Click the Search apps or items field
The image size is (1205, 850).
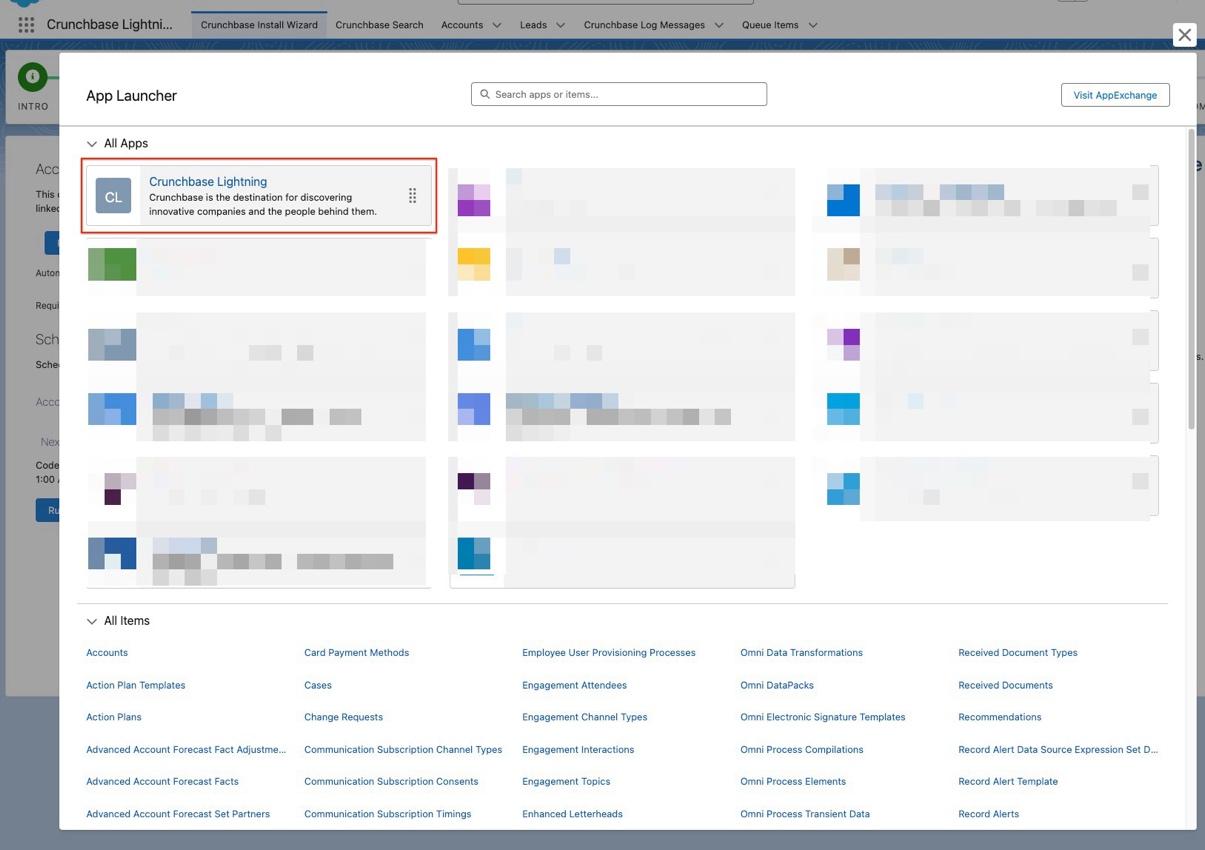619,94
